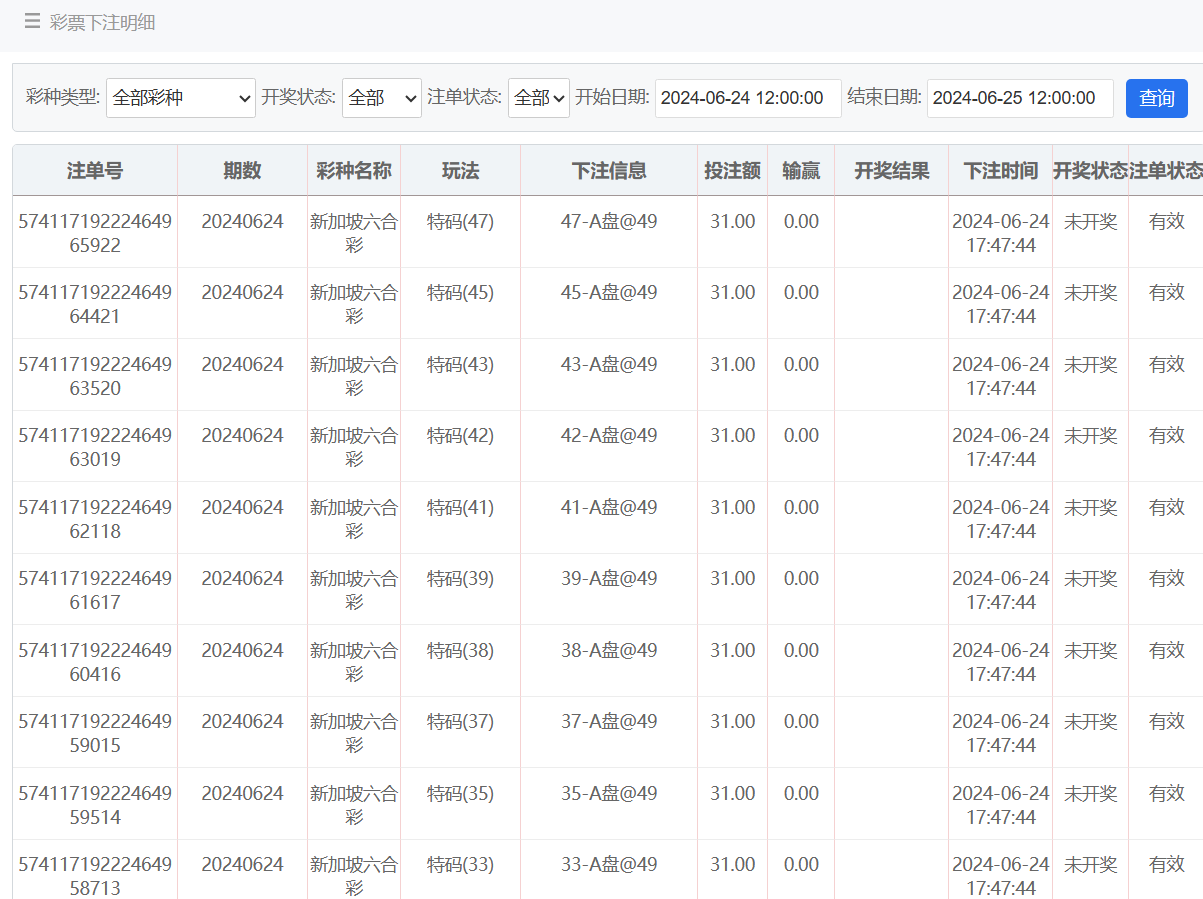1203x899 pixels.
Task: Expand the 开奖状态 dropdown
Action: click(x=381, y=98)
